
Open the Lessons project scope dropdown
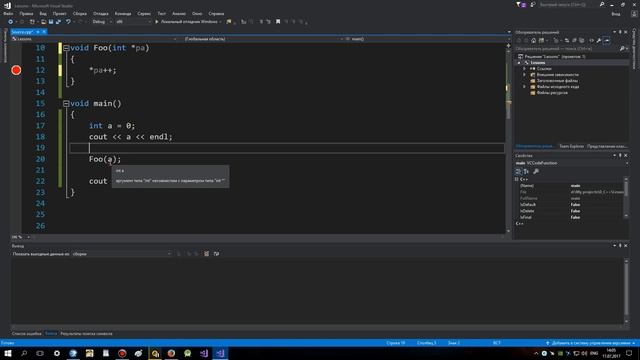[94, 39]
